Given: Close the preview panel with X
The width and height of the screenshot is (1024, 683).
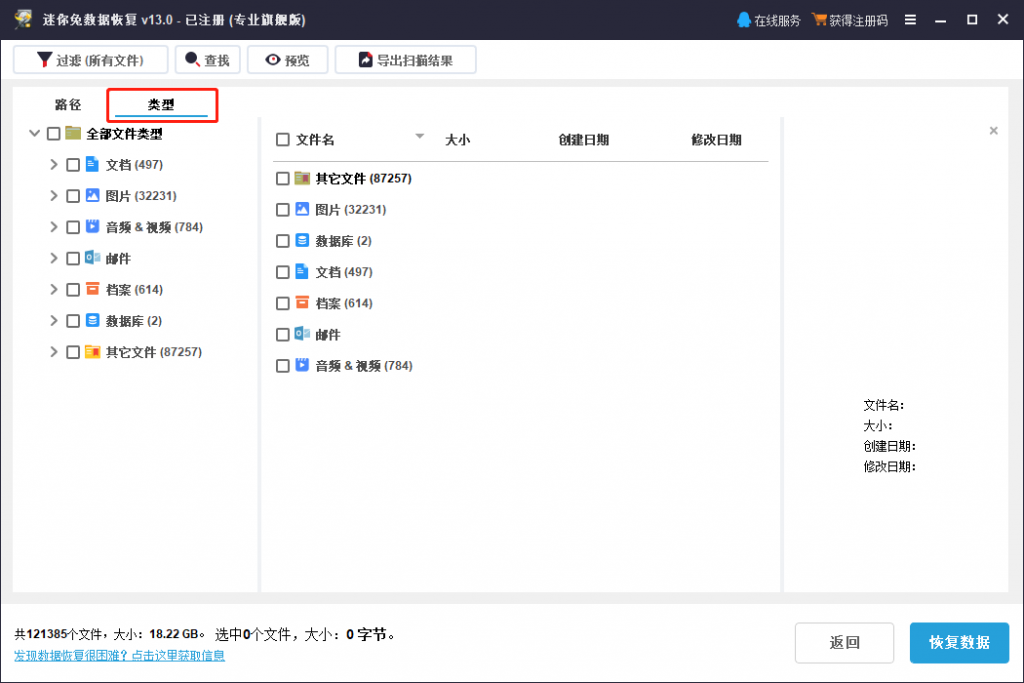Looking at the screenshot, I should pos(993,131).
